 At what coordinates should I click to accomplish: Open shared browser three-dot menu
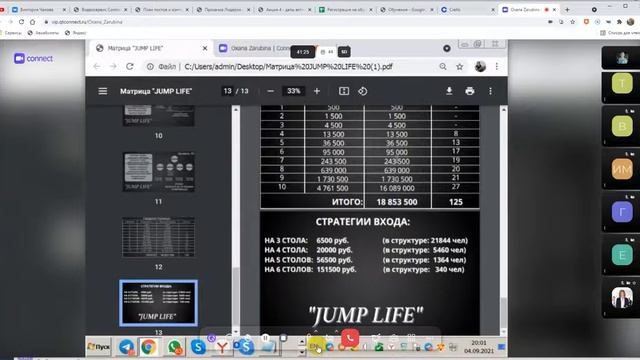tap(497, 66)
